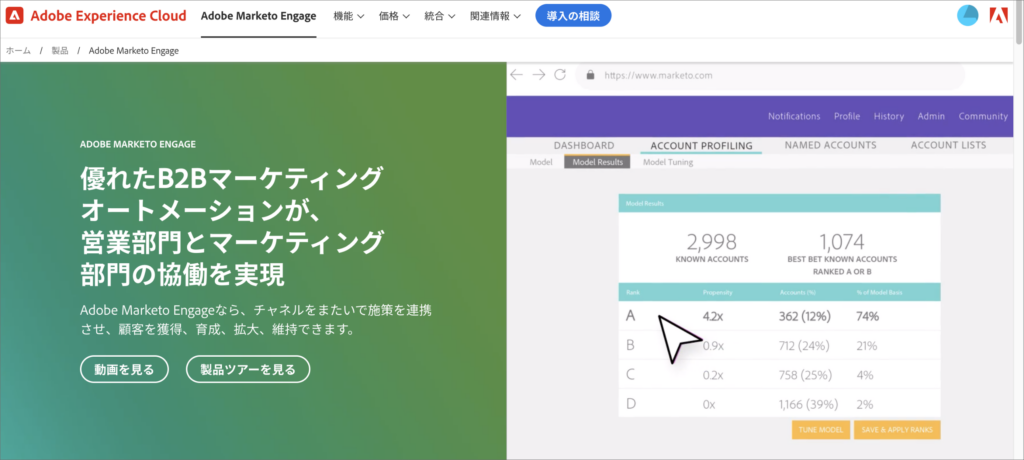
Task: Select the Model Results sub-tab
Action: point(598,162)
